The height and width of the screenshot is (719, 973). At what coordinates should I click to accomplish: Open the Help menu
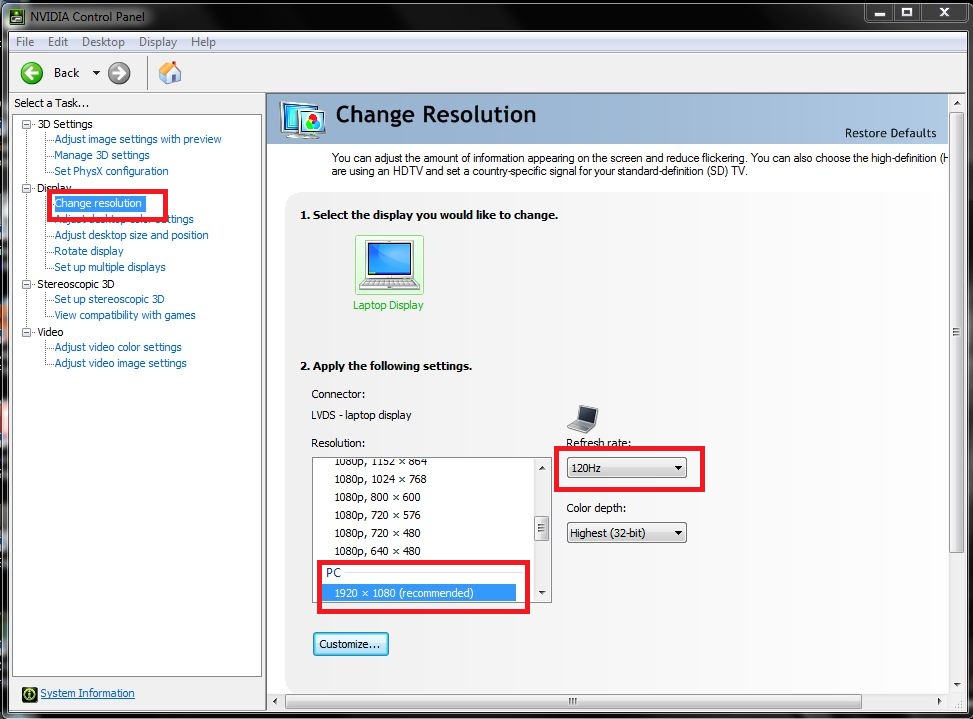coord(203,42)
